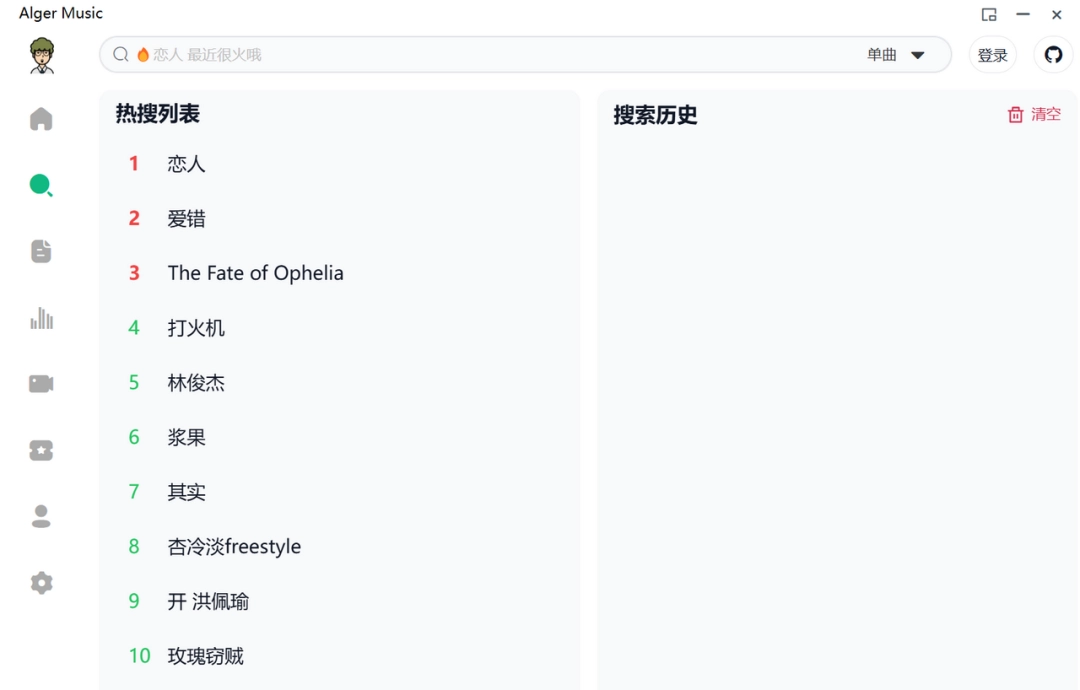
Task: Select hot search The Fate of Ophelia
Action: pyautogui.click(x=255, y=273)
